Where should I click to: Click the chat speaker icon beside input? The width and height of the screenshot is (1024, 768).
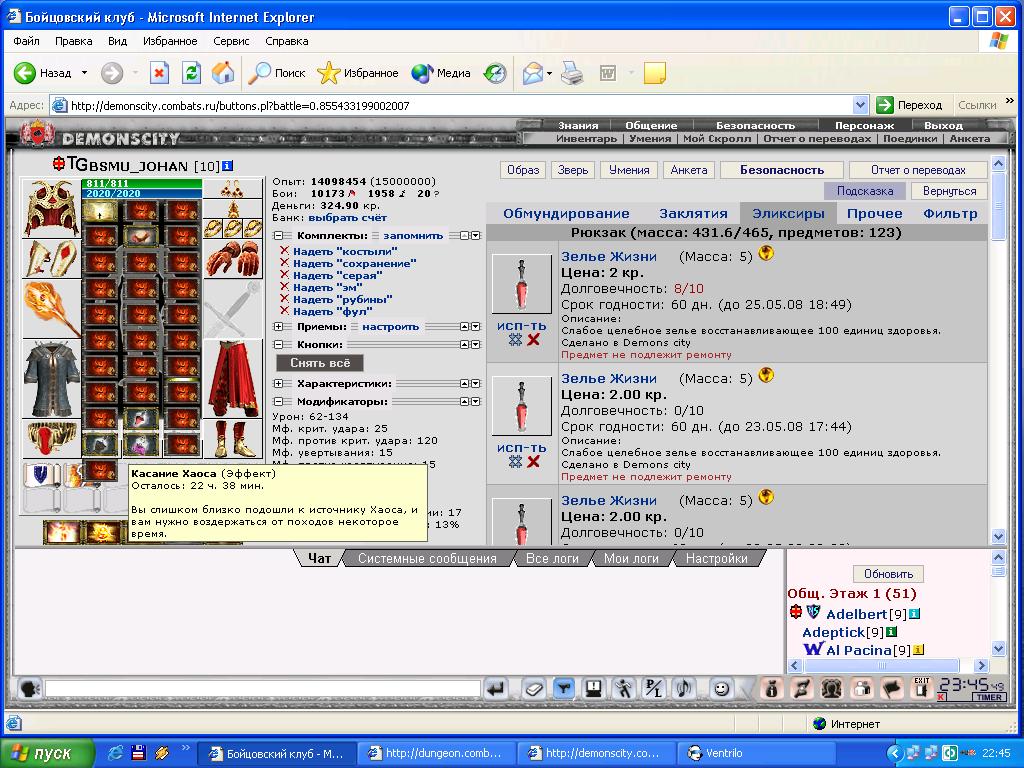[29, 688]
